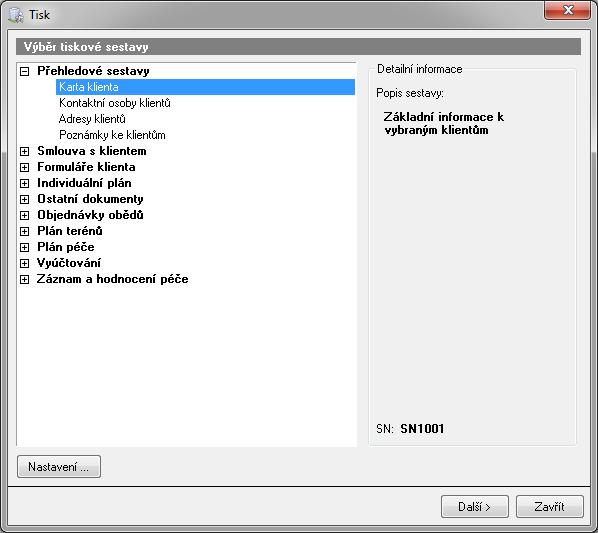Expand the Ostatní dokumenty group

[x=24, y=199]
